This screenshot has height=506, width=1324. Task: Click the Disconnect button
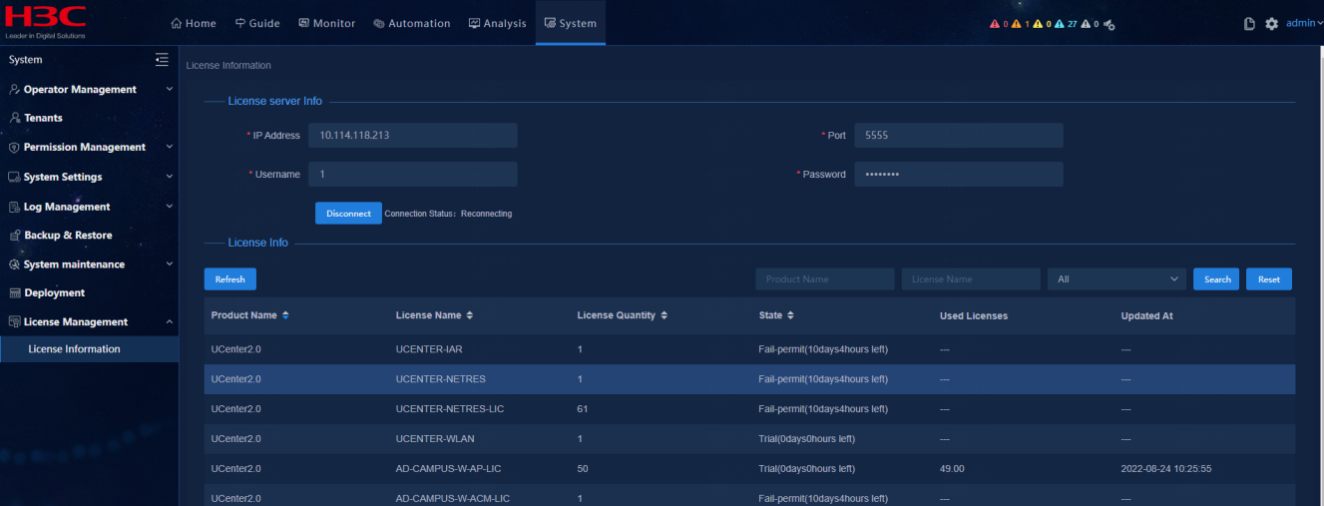[348, 213]
